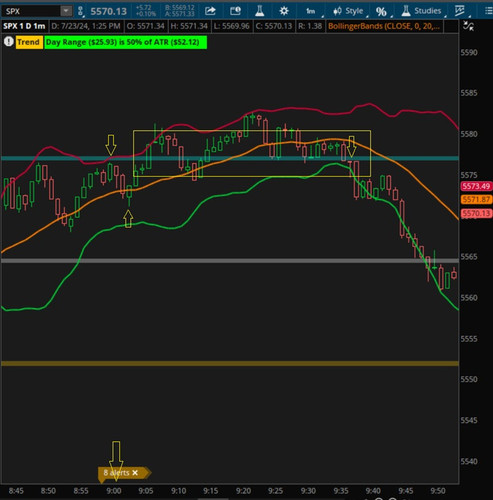Click the 8 alerts tag

click(123, 473)
